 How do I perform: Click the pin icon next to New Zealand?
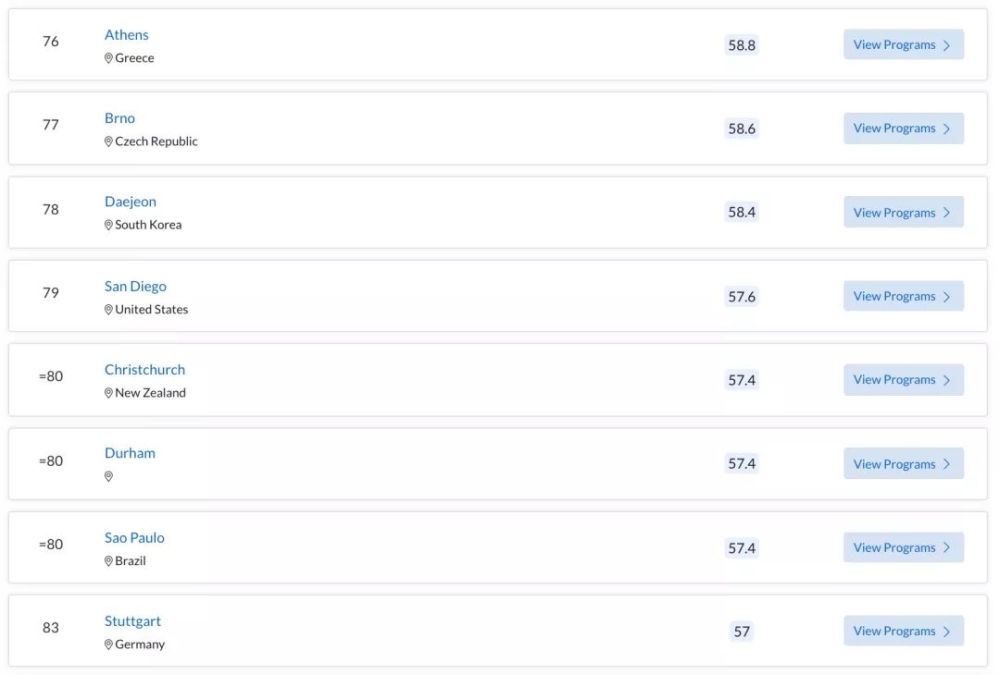click(x=108, y=393)
